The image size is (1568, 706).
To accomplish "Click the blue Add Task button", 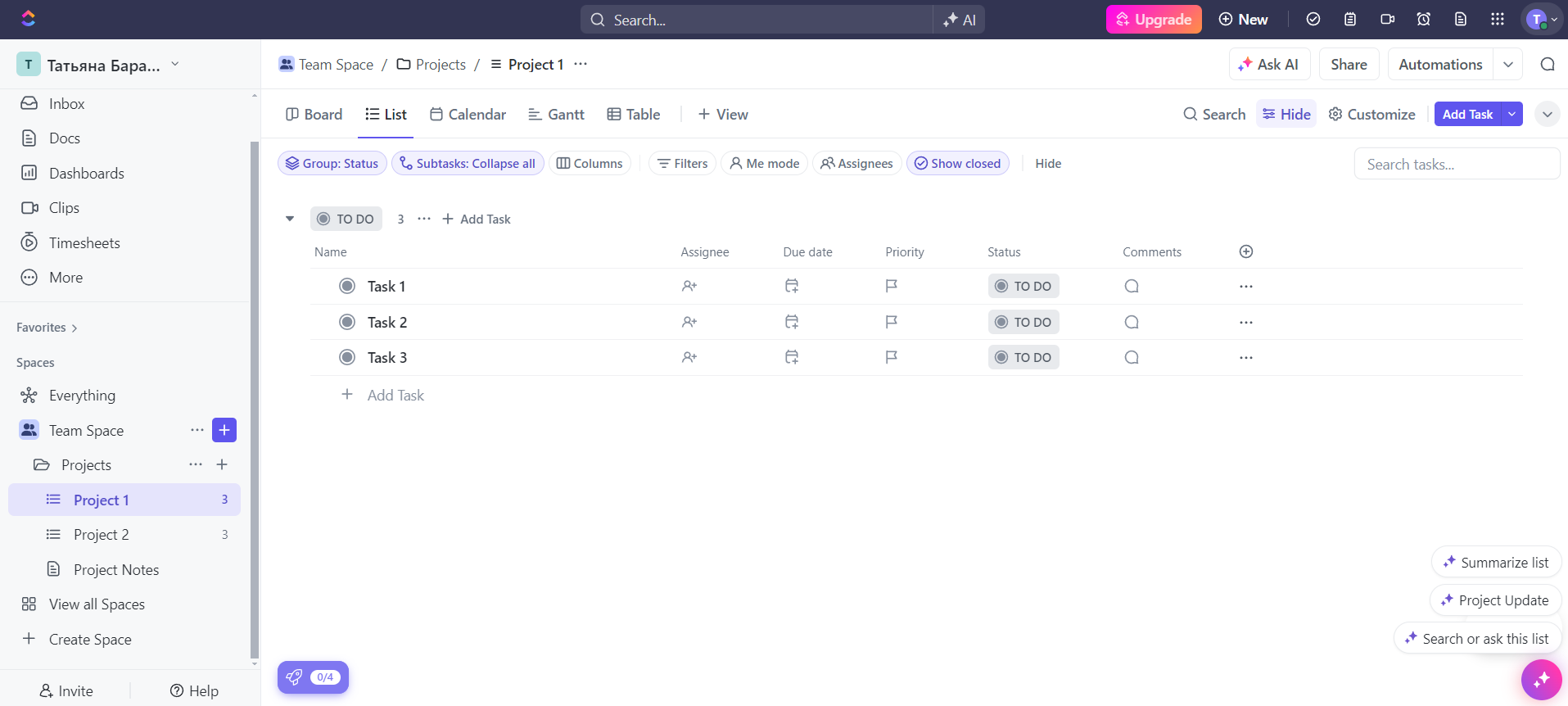I will 1467,114.
